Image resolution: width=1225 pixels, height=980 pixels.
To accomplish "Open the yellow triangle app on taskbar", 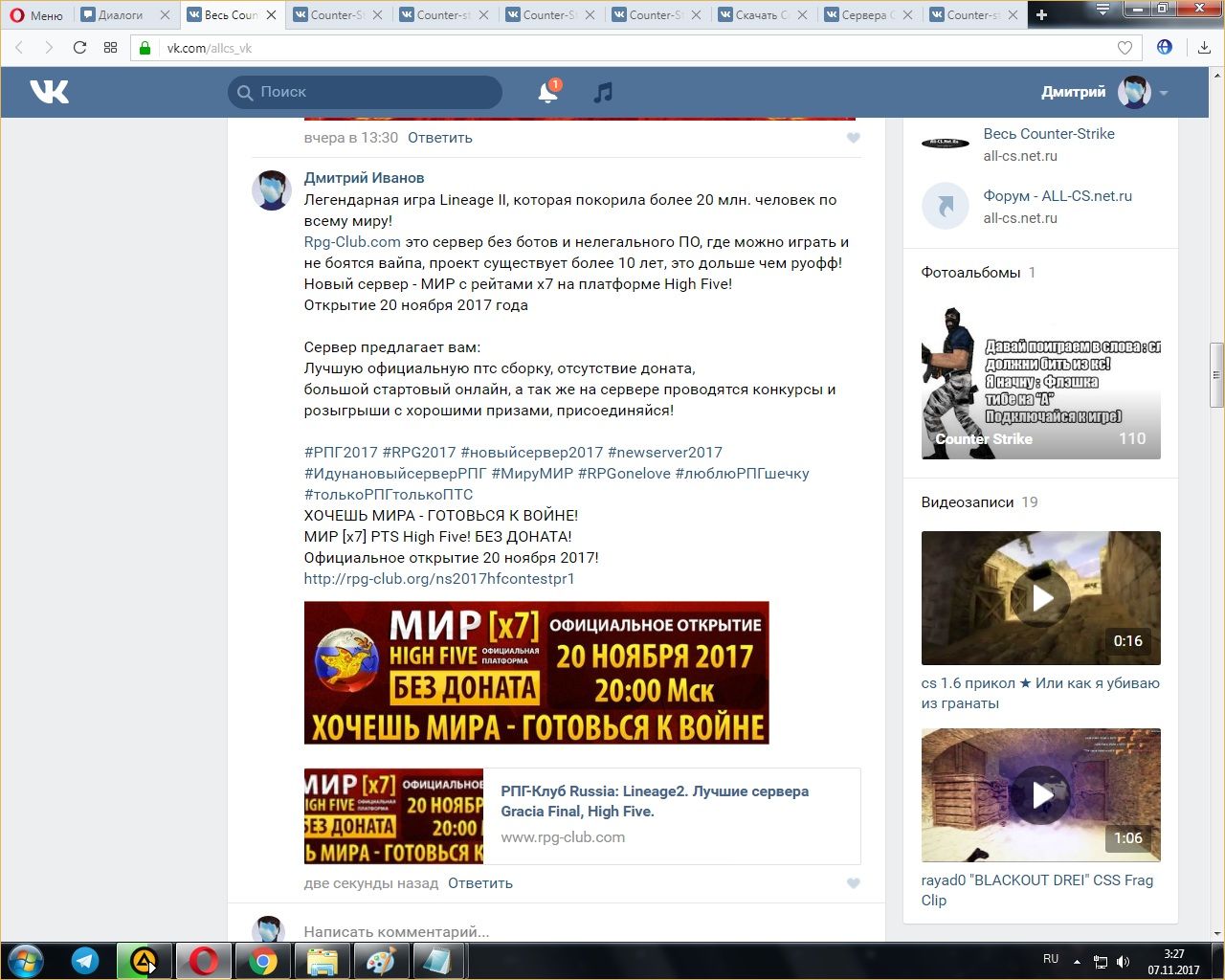I will [144, 961].
